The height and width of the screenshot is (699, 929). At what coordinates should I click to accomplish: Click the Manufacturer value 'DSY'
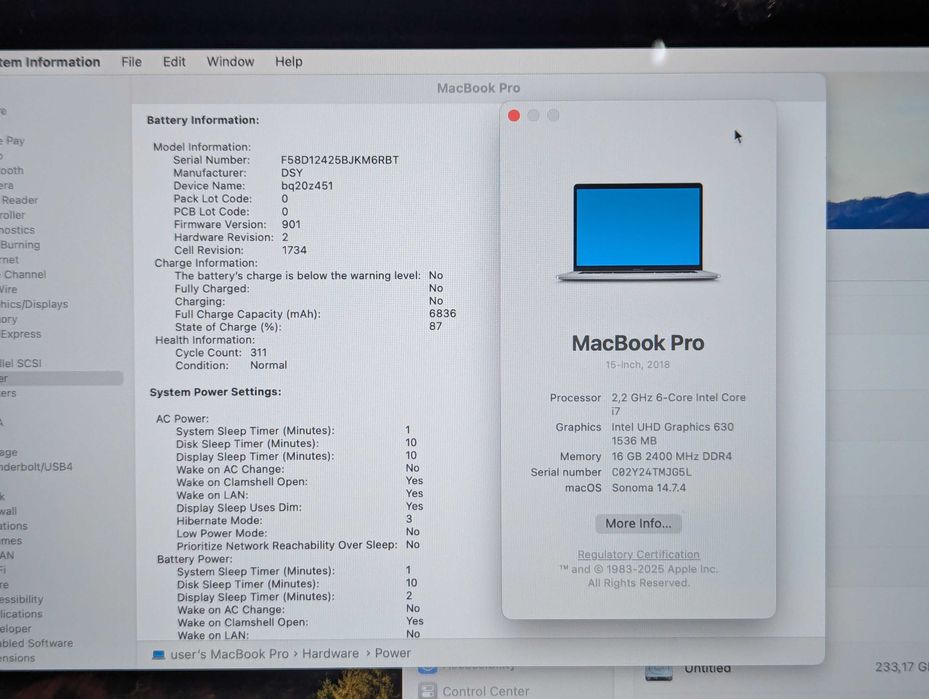tap(291, 173)
